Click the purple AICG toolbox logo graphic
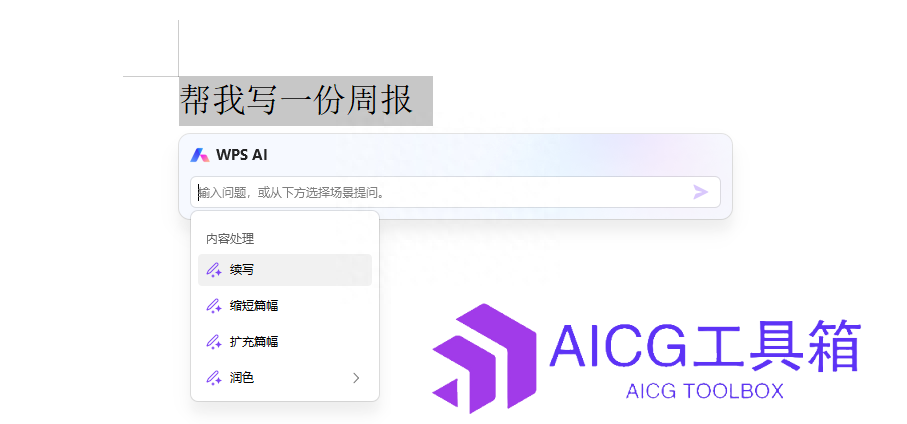The height and width of the screenshot is (424, 907). pyautogui.click(x=484, y=359)
